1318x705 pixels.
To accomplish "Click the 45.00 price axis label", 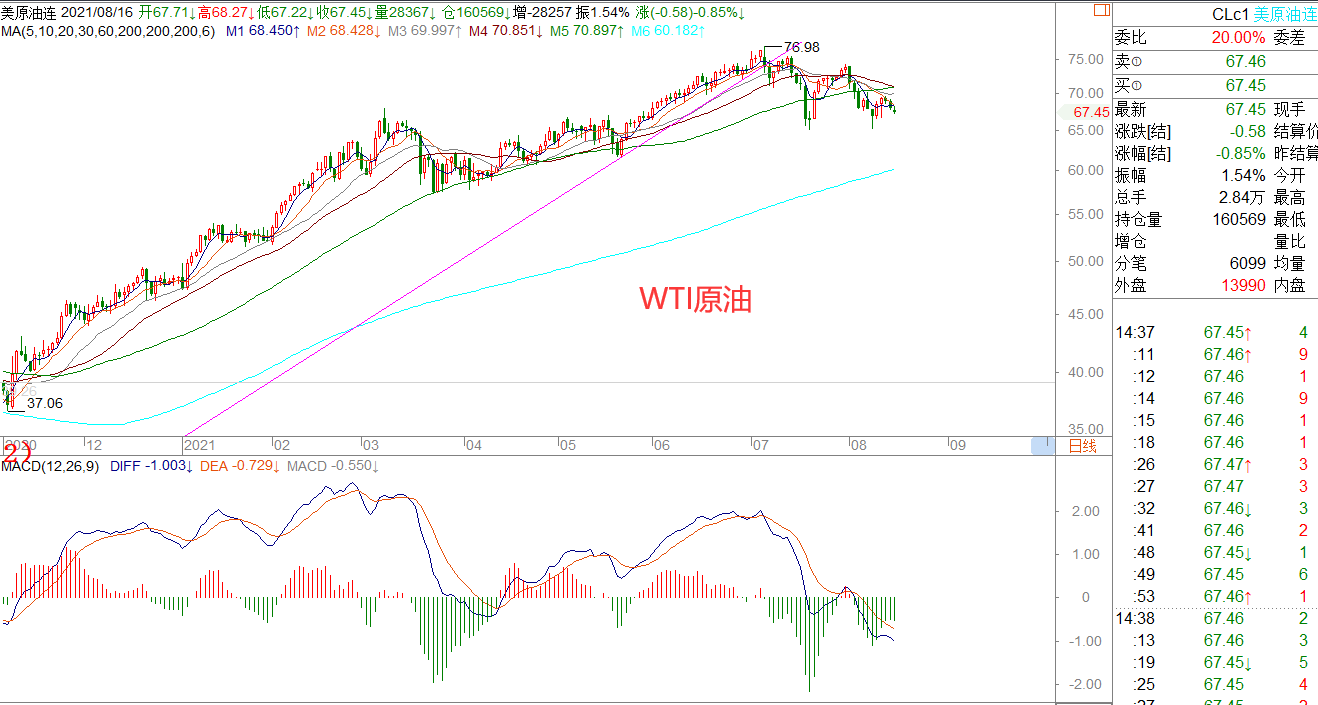I will pyautogui.click(x=1086, y=314).
